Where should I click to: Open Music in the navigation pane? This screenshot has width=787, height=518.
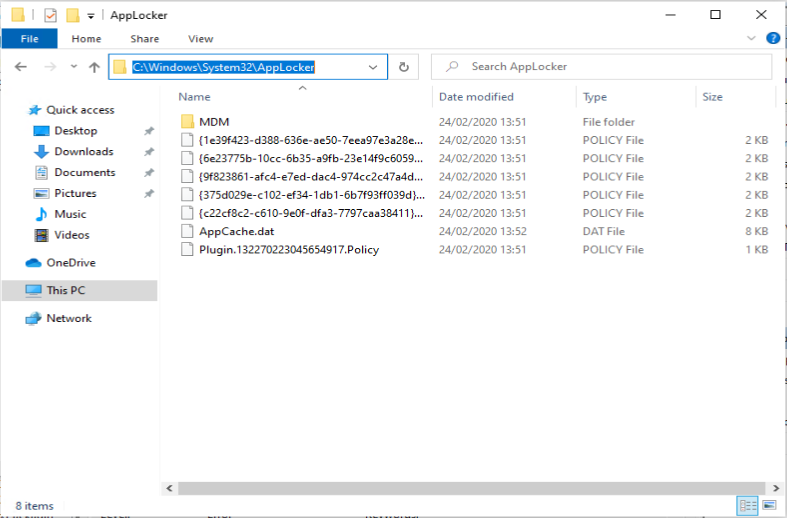pos(70,214)
